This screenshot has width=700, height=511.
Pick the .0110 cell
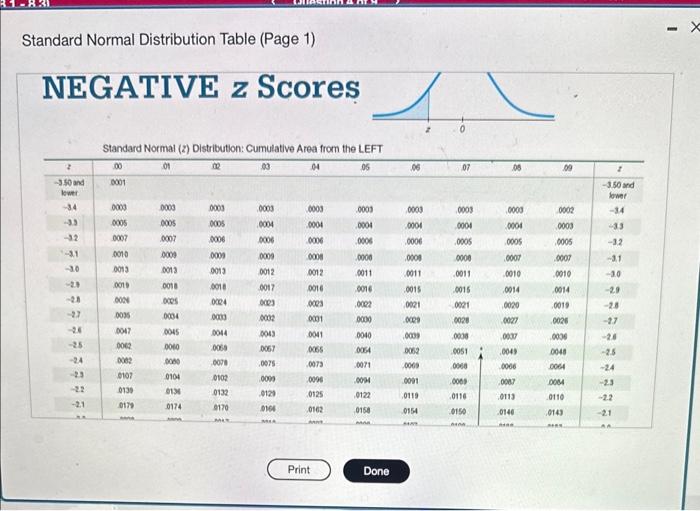pyautogui.click(x=555, y=397)
